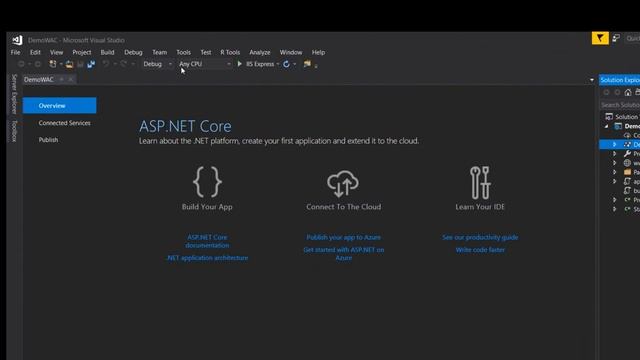
Task: Open the R Tools menu
Action: [230, 52]
